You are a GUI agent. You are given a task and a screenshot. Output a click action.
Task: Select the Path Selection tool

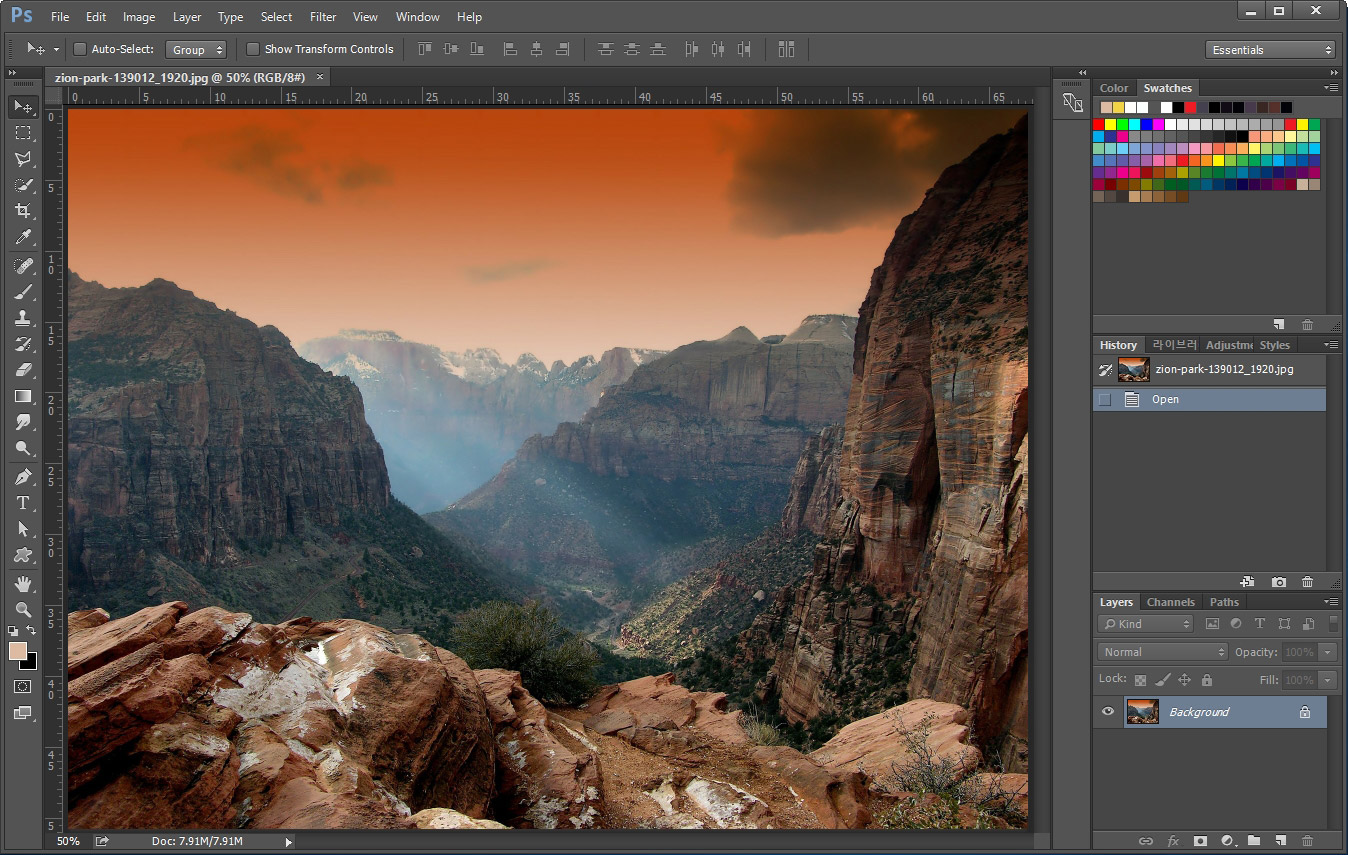(23, 529)
